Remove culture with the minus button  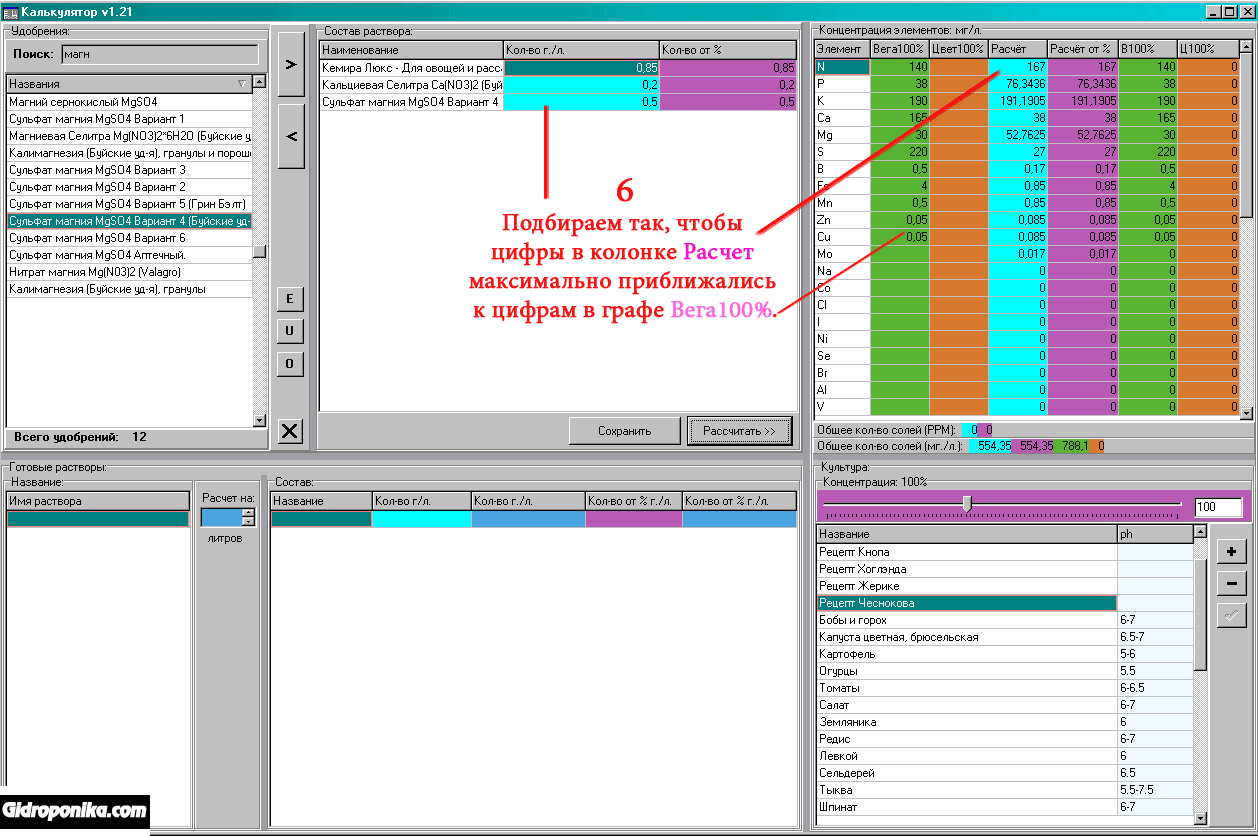point(1232,584)
